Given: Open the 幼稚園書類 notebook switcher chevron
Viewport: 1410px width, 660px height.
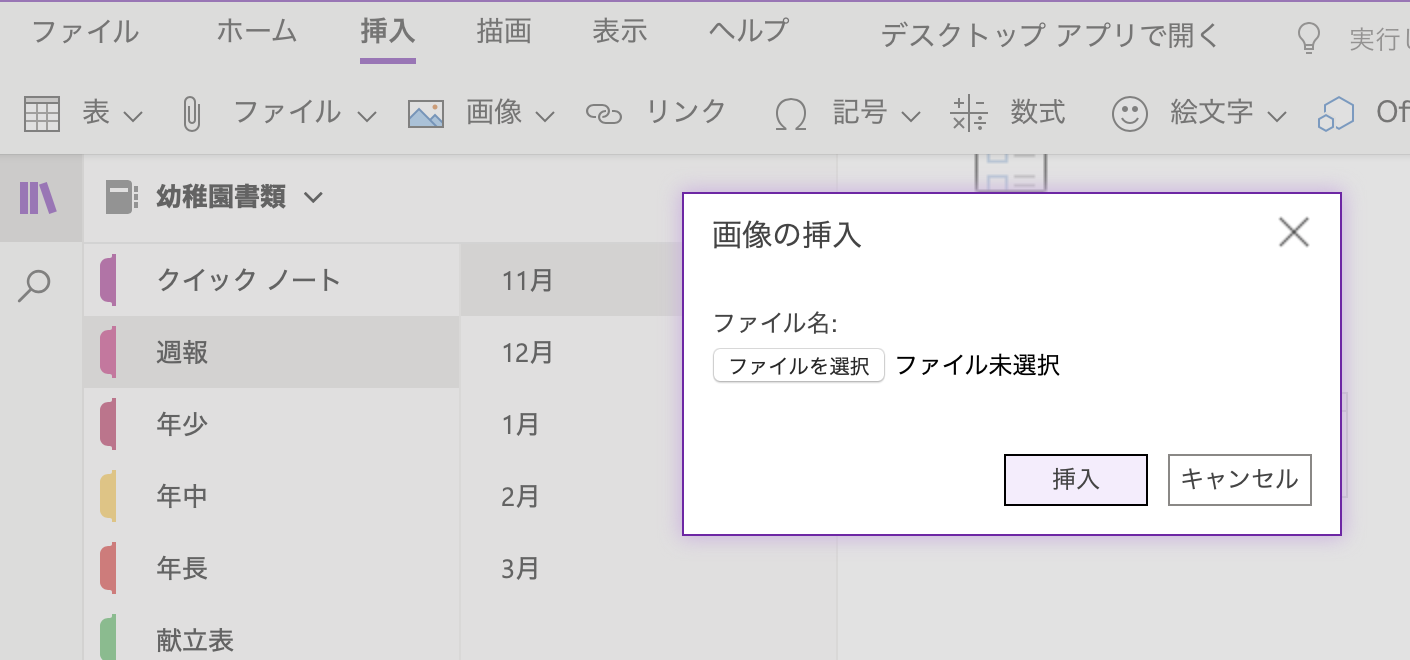Looking at the screenshot, I should click(x=312, y=198).
